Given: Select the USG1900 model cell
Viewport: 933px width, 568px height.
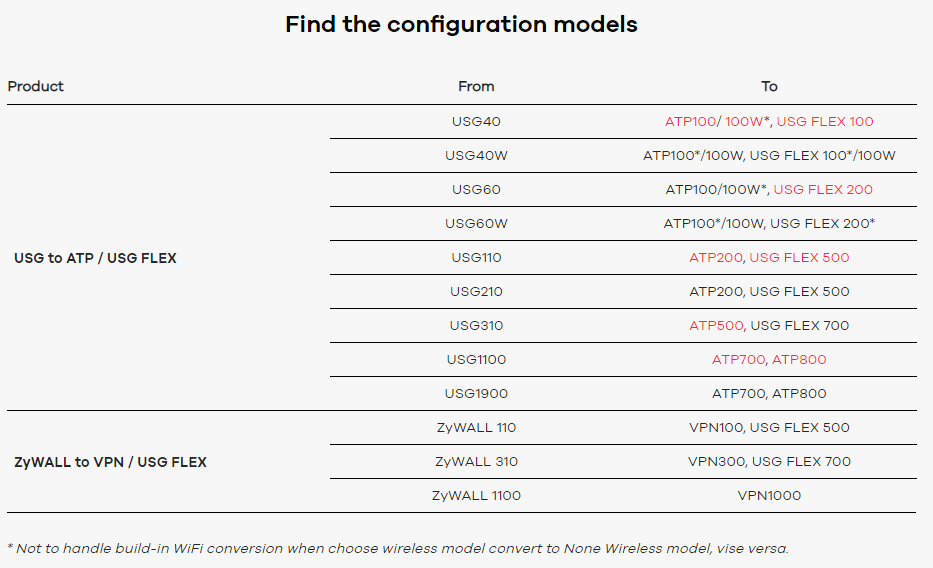Looking at the screenshot, I should [476, 394].
